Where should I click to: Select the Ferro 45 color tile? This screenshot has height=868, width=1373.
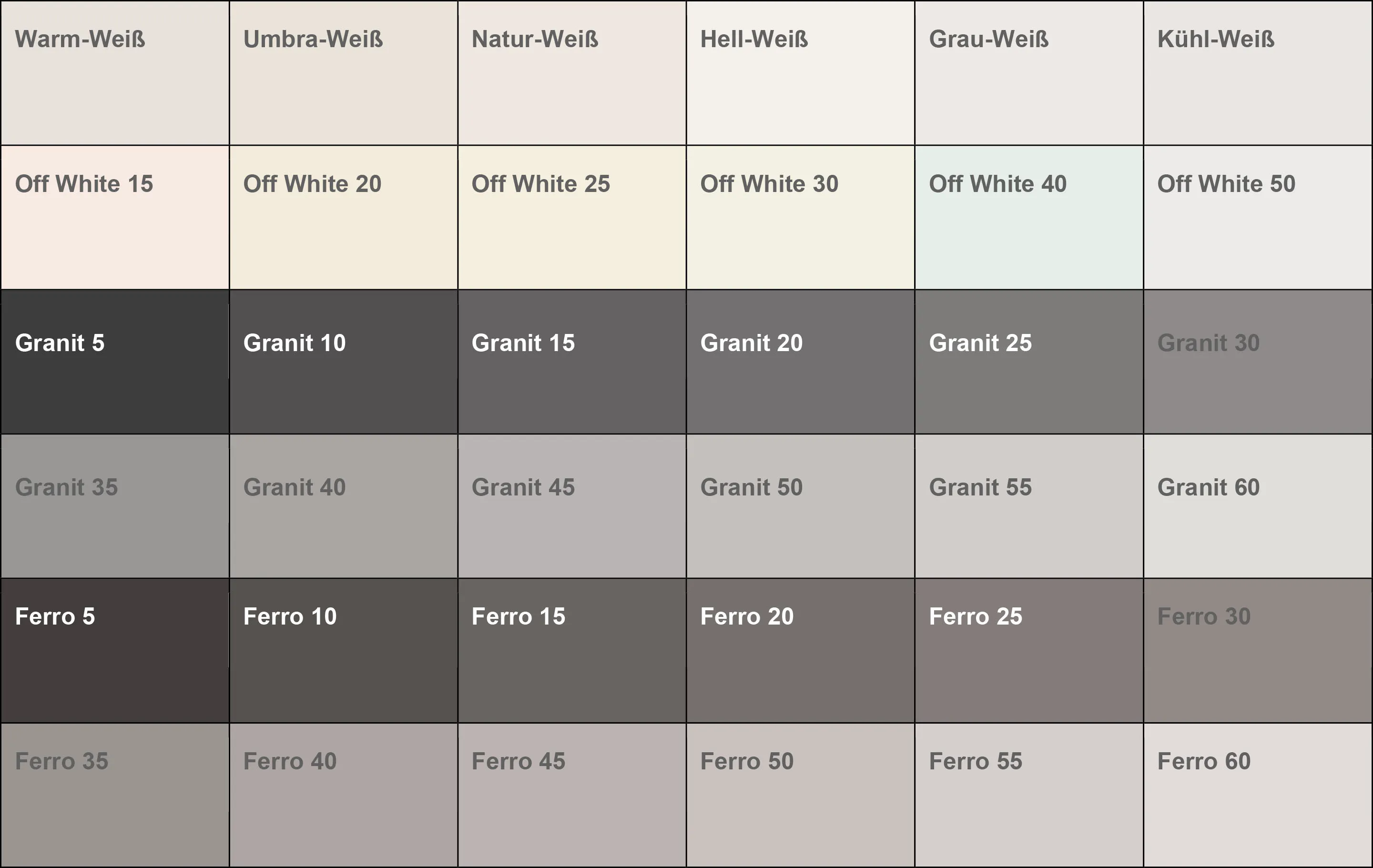[572, 795]
